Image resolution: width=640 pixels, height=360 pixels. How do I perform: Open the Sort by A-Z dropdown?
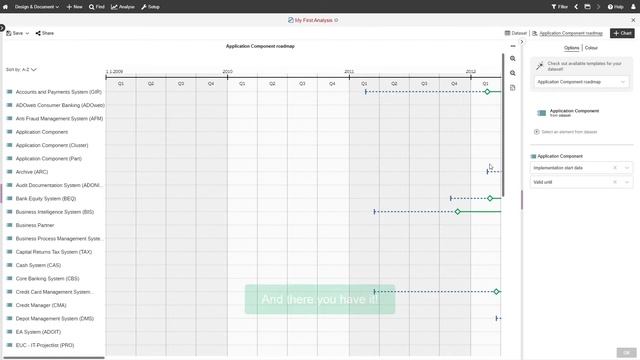tap(21, 70)
